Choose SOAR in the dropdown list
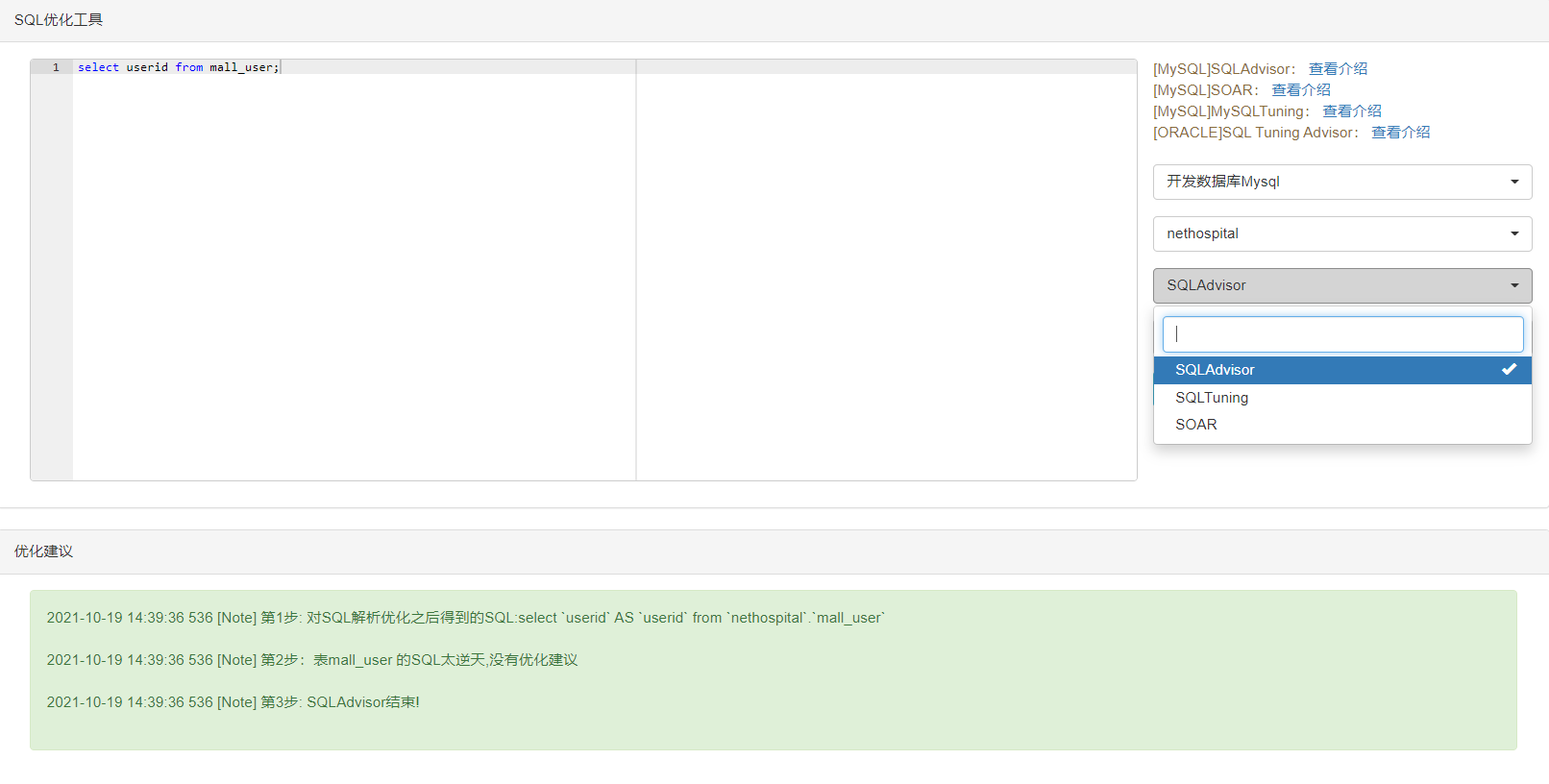This screenshot has width=1549, height=784. [x=1196, y=425]
